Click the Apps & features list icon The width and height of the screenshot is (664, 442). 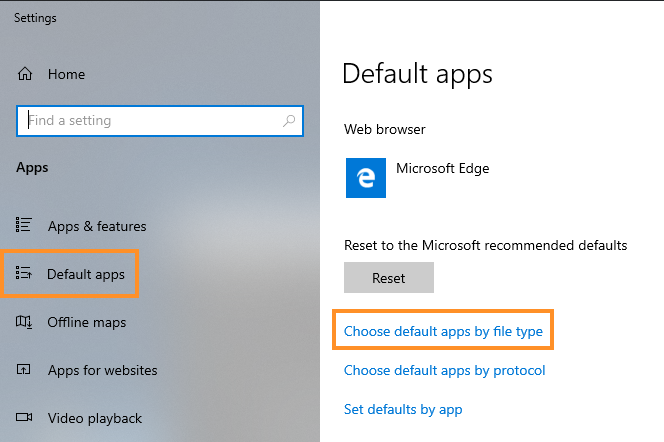(23, 225)
